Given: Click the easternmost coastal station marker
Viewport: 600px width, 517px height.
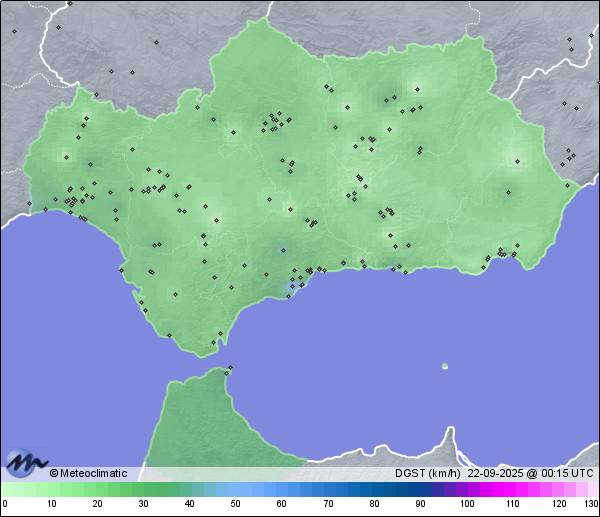Looking at the screenshot, I should [568, 184].
